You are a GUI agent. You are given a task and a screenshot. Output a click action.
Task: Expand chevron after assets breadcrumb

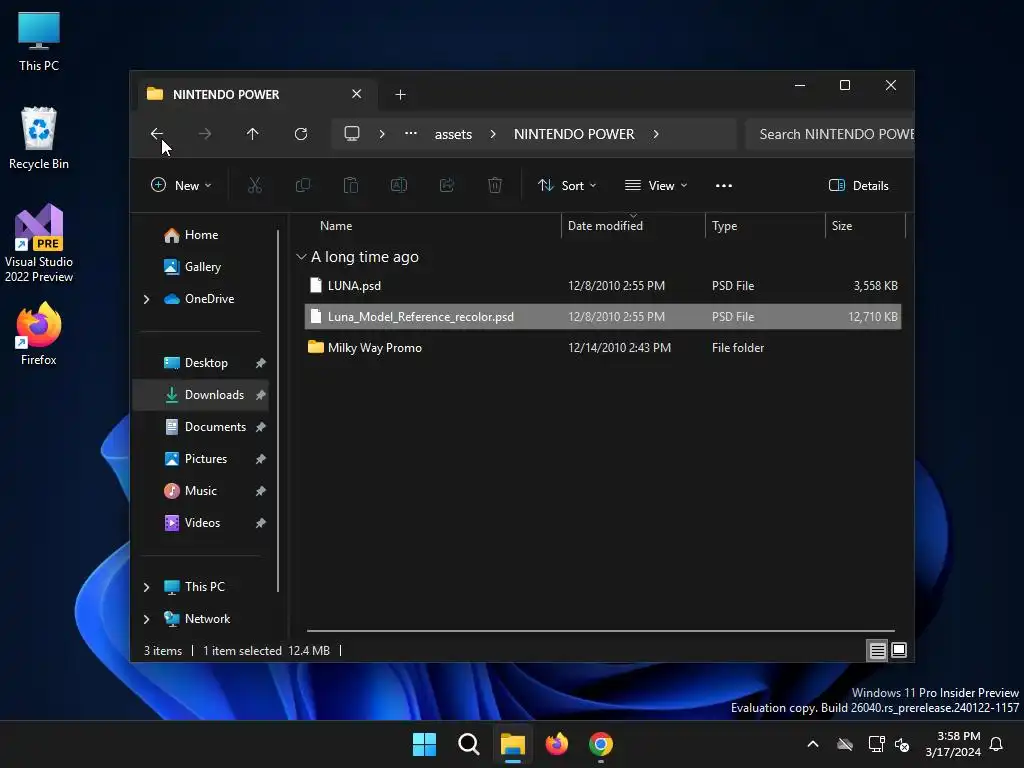493,134
